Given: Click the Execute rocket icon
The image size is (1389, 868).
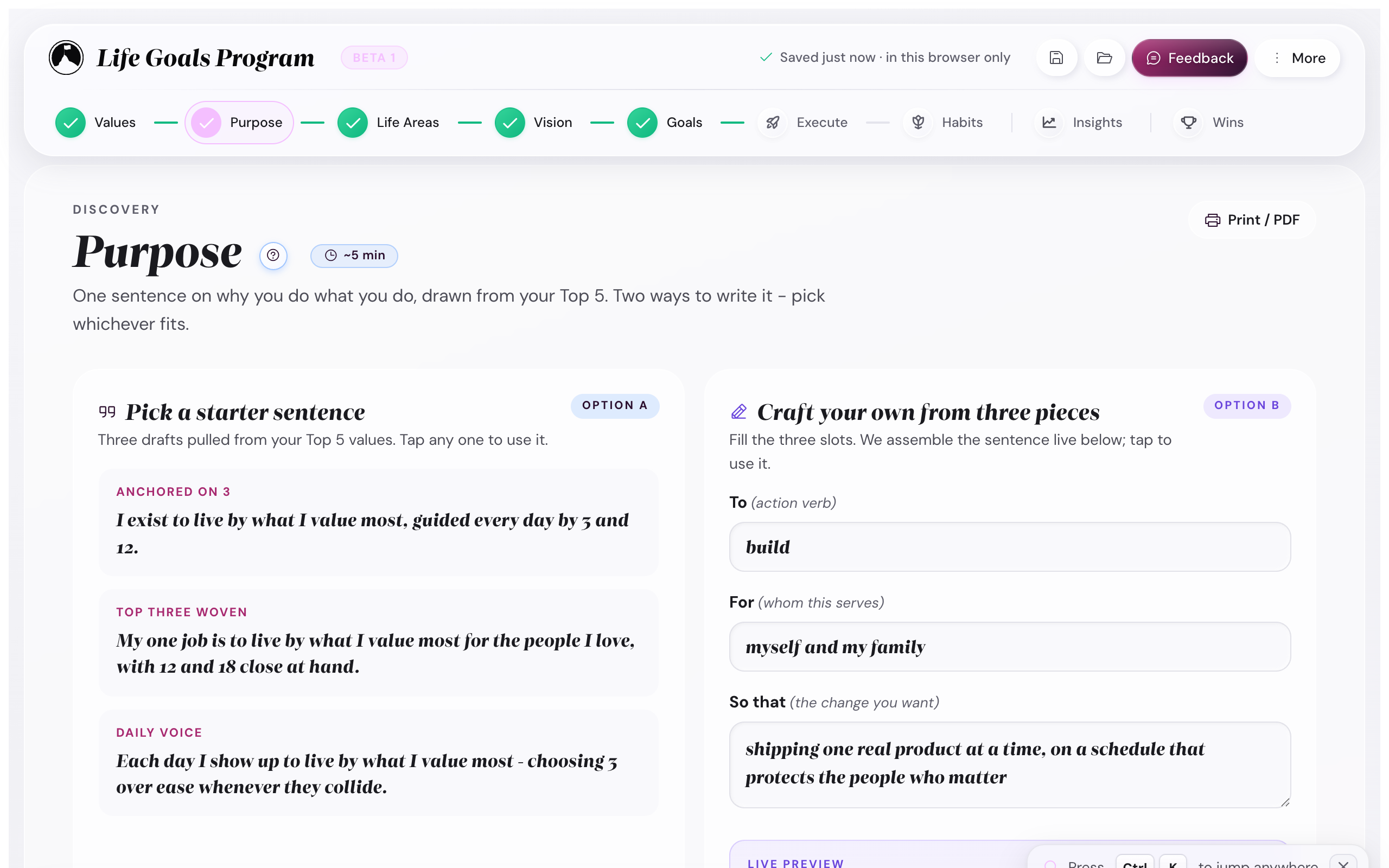Looking at the screenshot, I should coord(773,122).
